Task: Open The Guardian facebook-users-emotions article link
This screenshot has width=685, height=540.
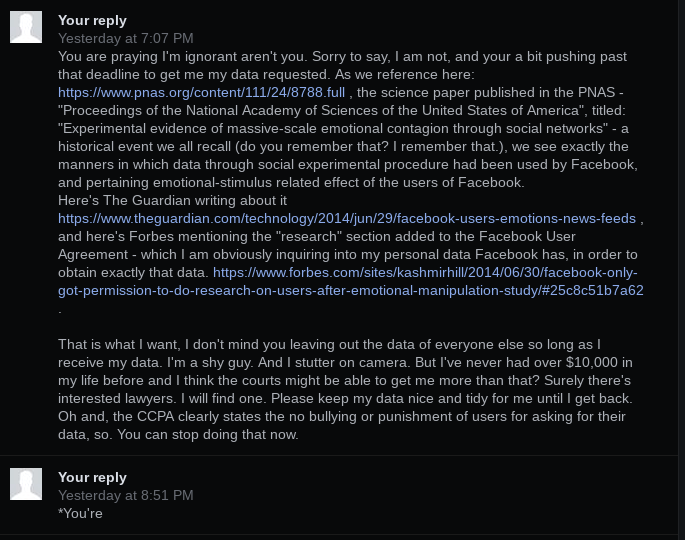Action: pyautogui.click(x=347, y=218)
